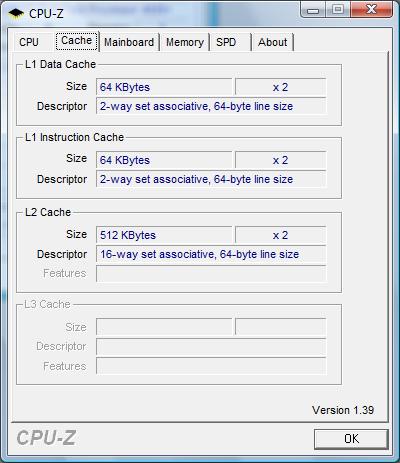The height and width of the screenshot is (463, 400).
Task: Click the OK button
Action: coord(351,439)
